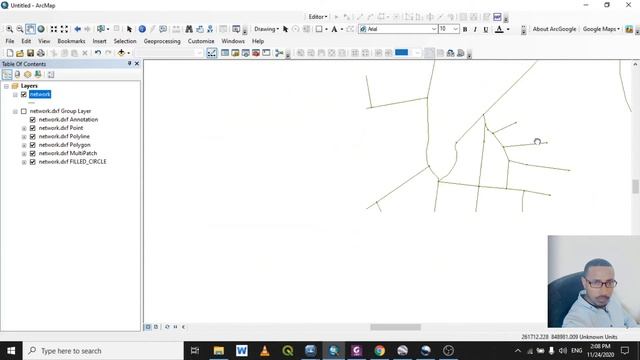This screenshot has width=640, height=360.
Task: Open the Insert menu
Action: pyautogui.click(x=99, y=41)
